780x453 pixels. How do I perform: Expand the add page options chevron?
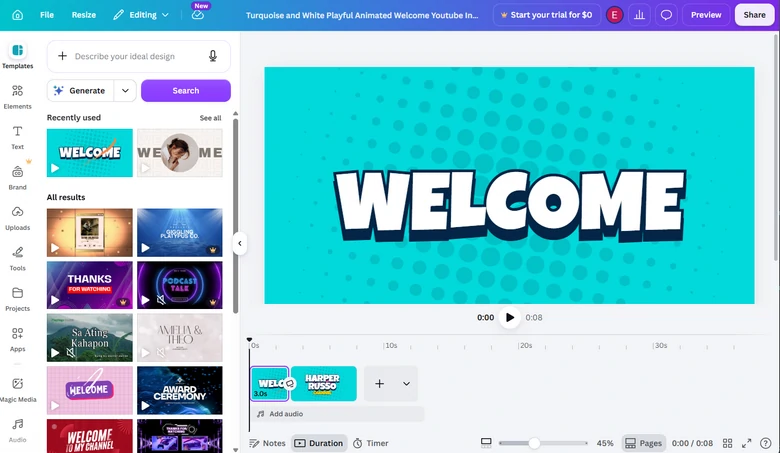click(x=406, y=383)
